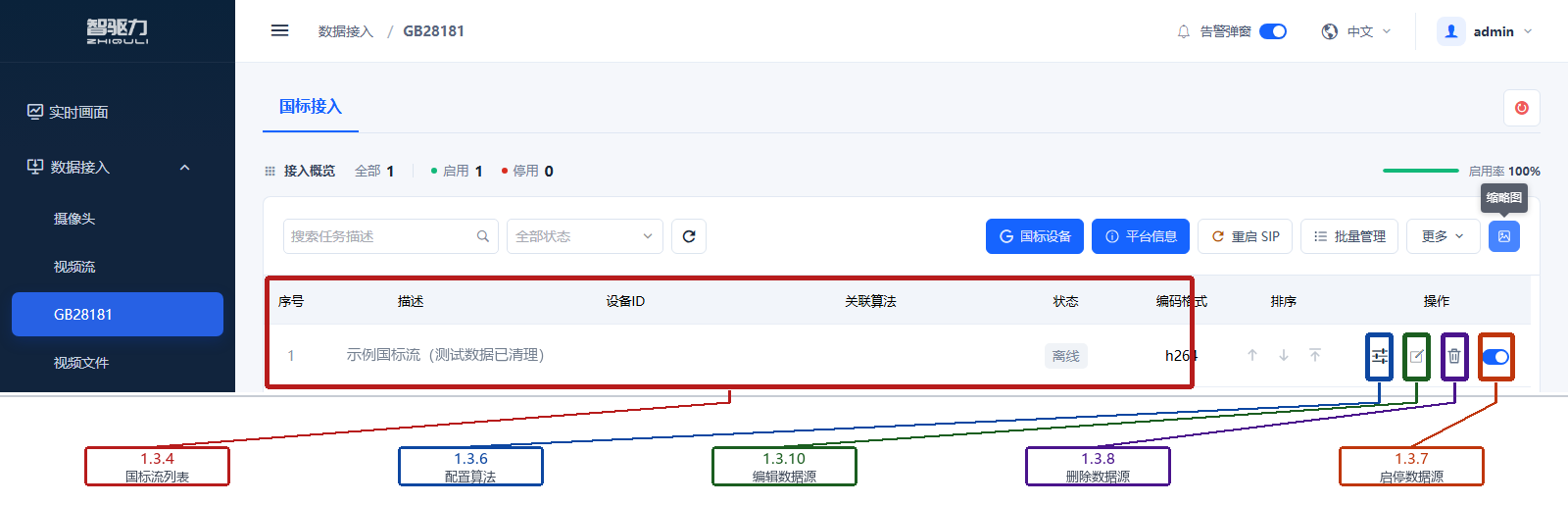Toggle the data source enable switch
This screenshot has width=1568, height=505.
[1495, 357]
